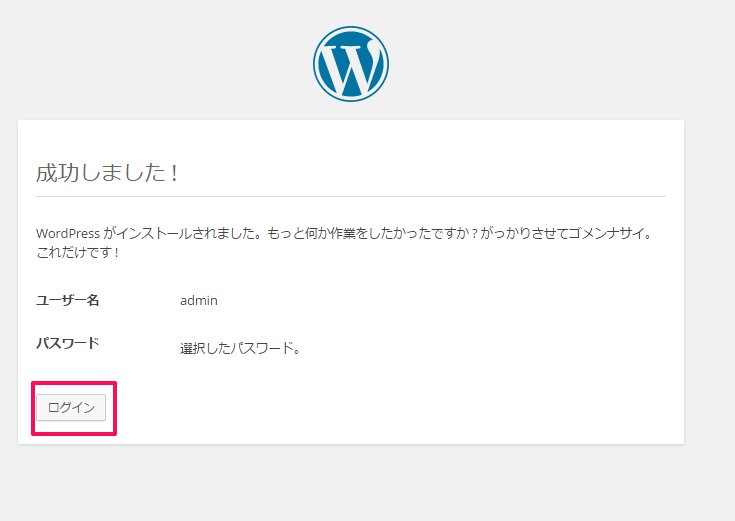
Task: Select the admin username value
Action: [x=199, y=300]
